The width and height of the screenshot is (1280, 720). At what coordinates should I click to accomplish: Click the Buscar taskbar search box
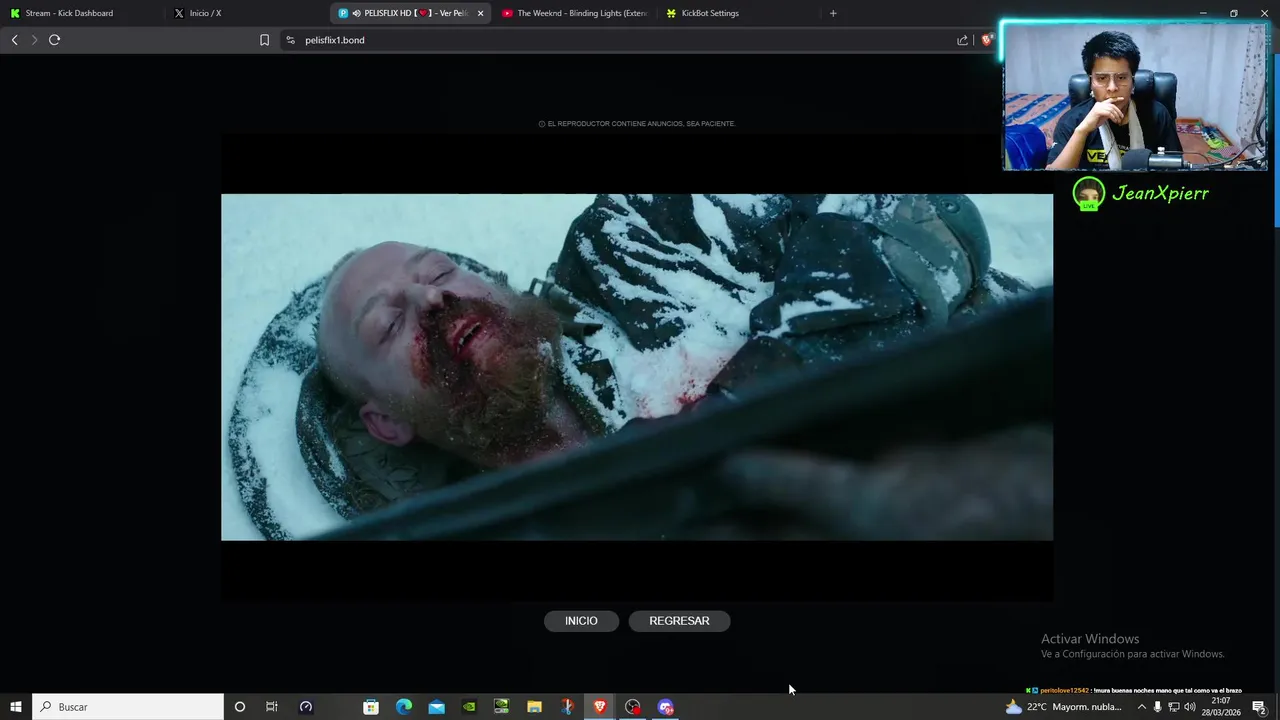pyautogui.click(x=128, y=707)
